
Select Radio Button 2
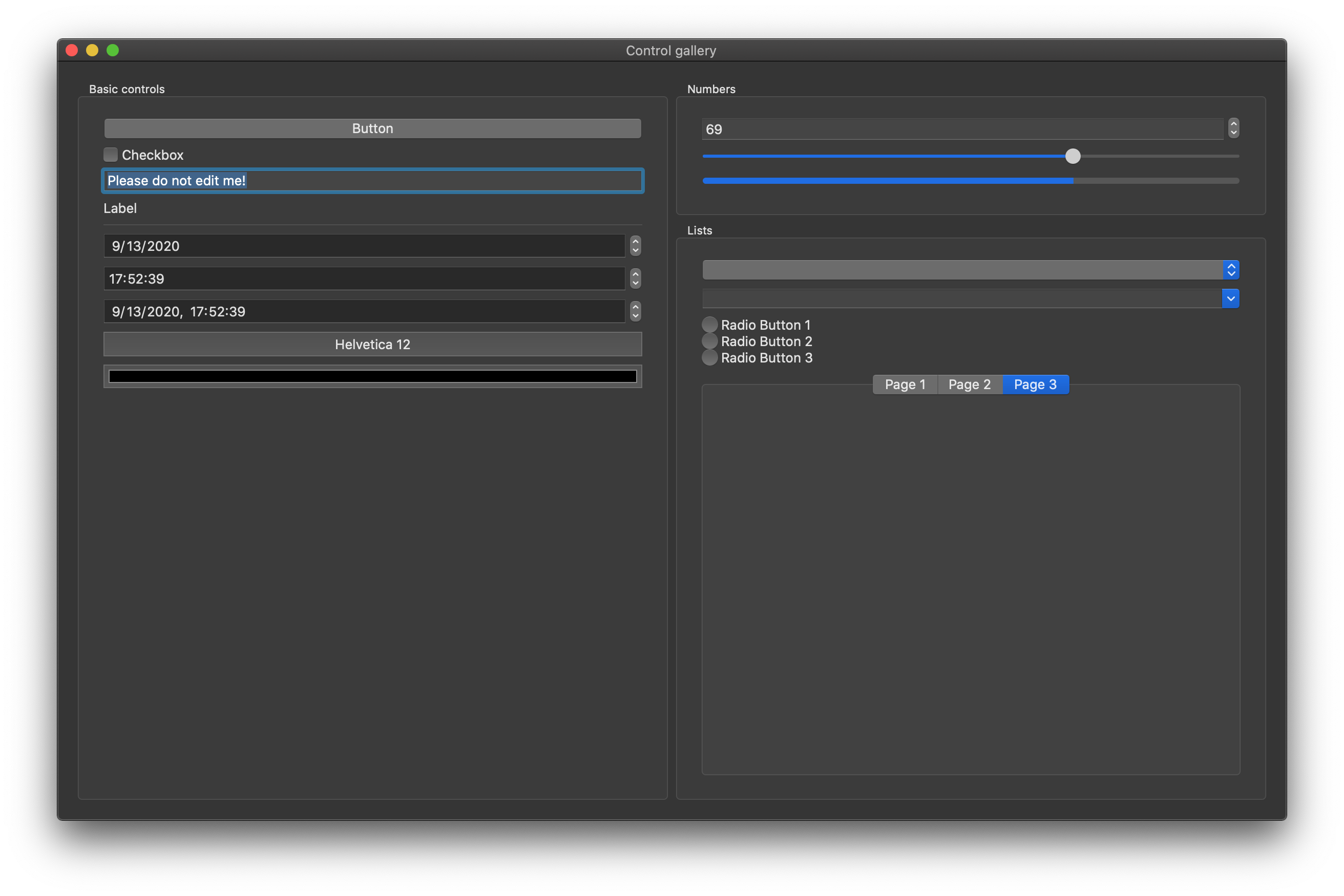click(x=709, y=341)
